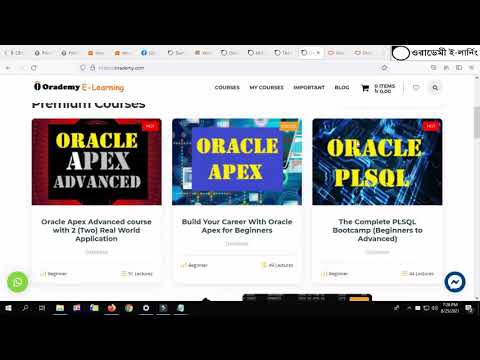
Task: Open the Oracle Apex Advanced course thumbnail
Action: click(97, 162)
